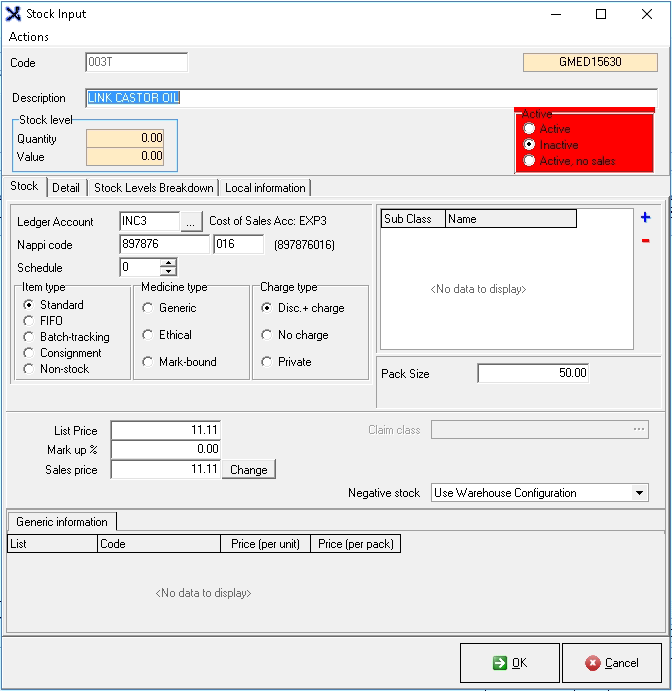Expand the Negative stock dropdown
Image resolution: width=672 pixels, height=691 pixels.
click(640, 493)
